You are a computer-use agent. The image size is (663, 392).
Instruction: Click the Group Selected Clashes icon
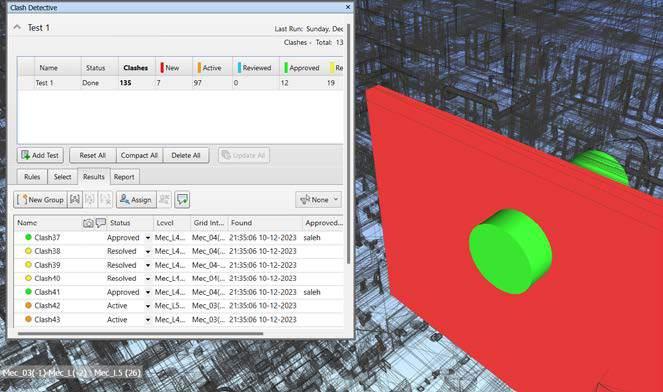point(75,200)
